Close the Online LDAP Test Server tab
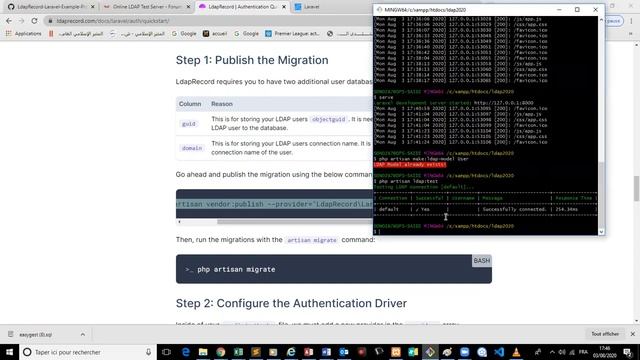Viewport: 640px width, 360px height. [x=188, y=7]
